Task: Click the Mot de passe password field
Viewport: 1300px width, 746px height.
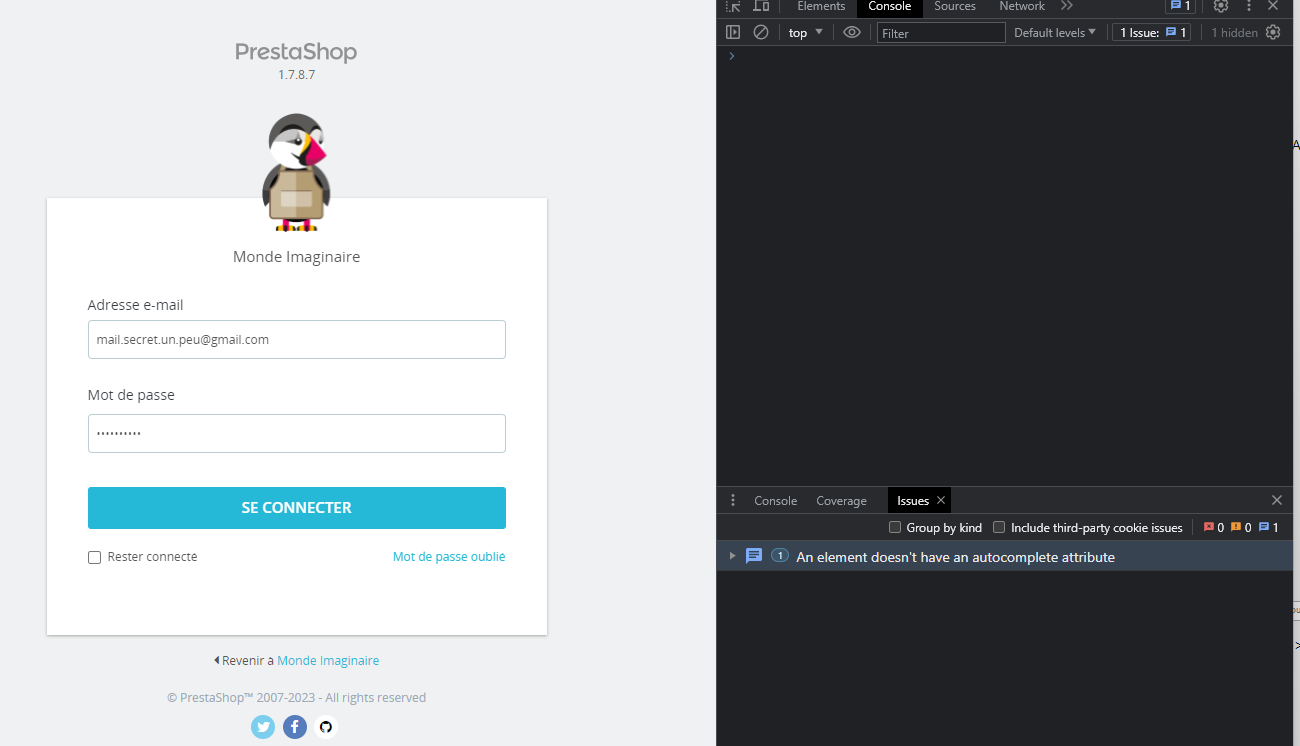Action: (297, 433)
